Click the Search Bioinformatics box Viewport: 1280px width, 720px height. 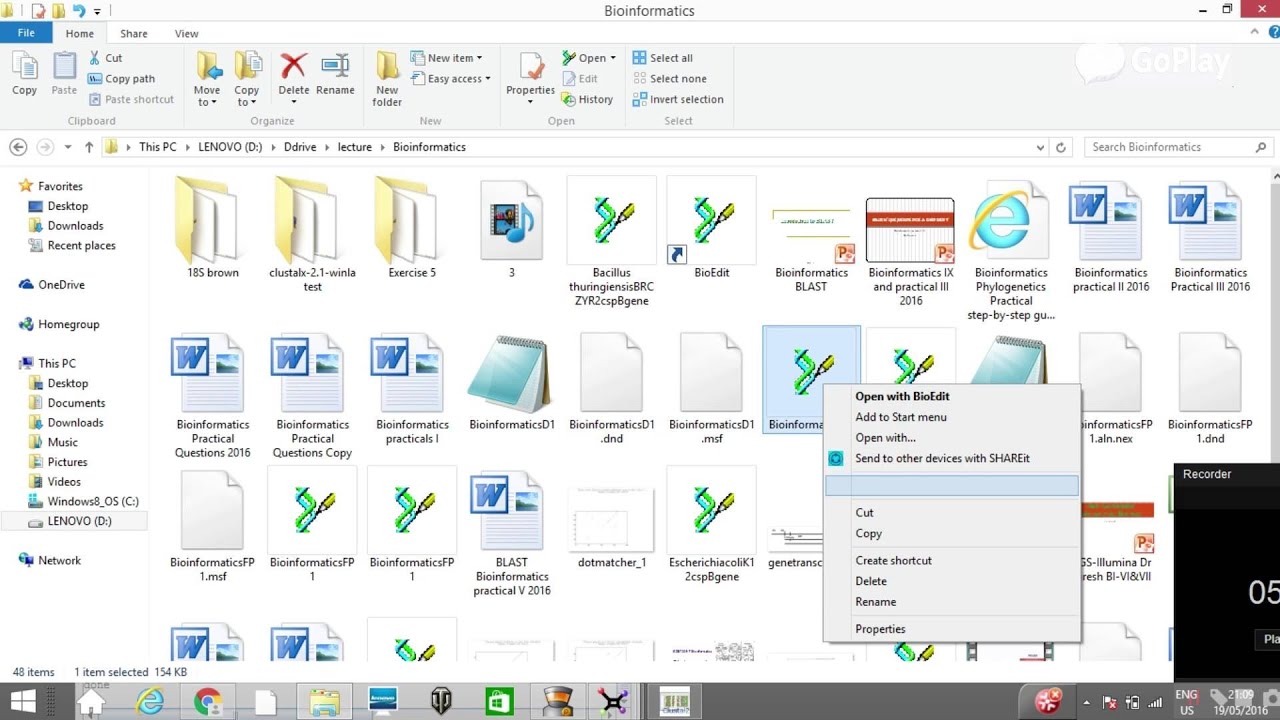coord(1180,147)
